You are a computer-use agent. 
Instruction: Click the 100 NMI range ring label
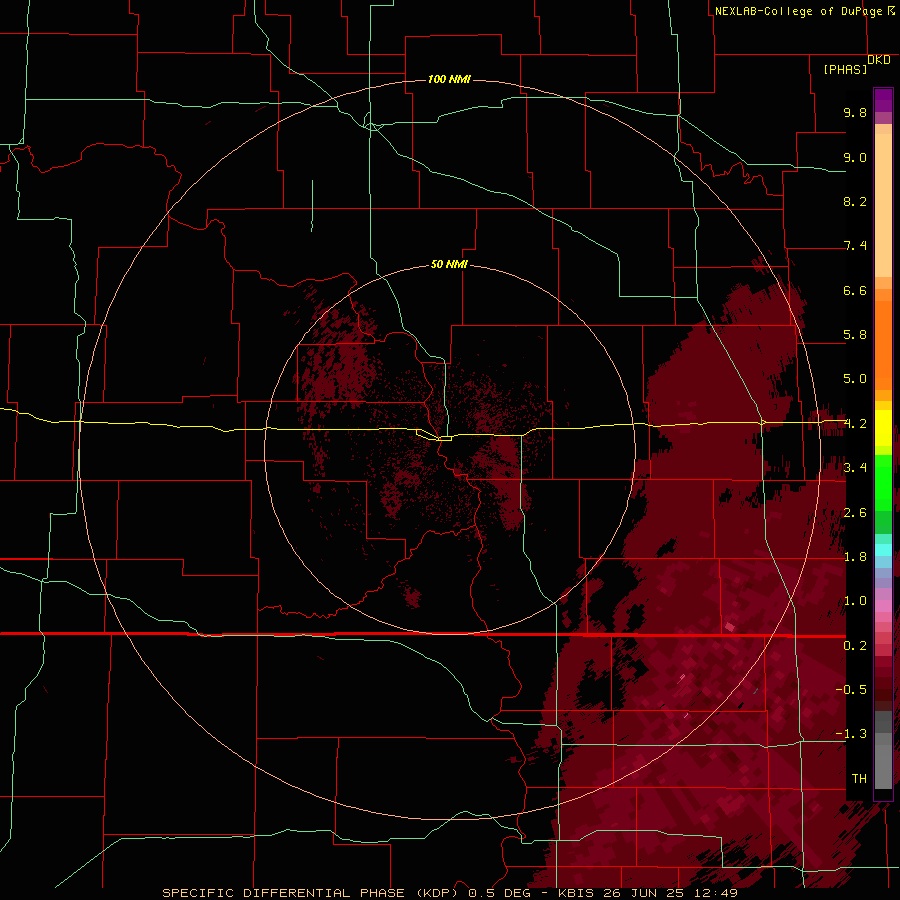[449, 79]
